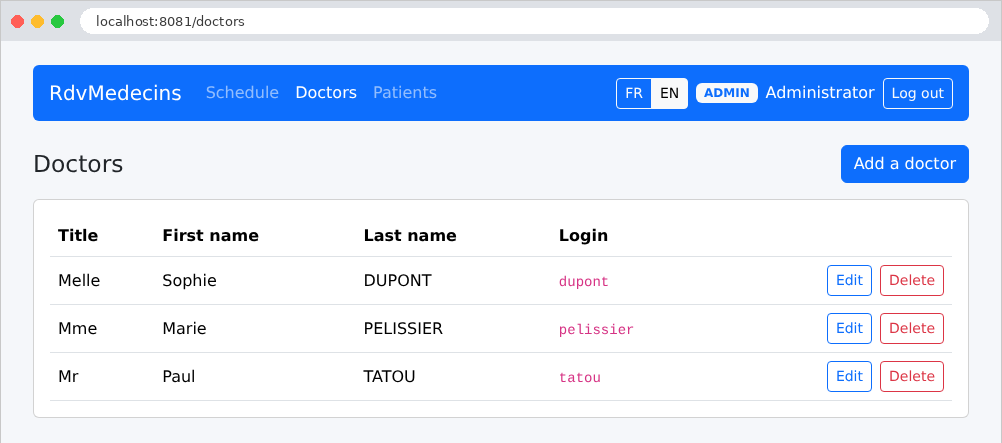Viewport: 1002px width, 443px height.
Task: Edit Marie PELISSIER's record
Action: [x=849, y=329]
